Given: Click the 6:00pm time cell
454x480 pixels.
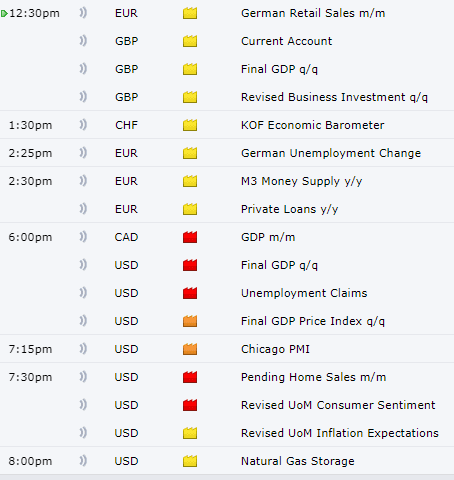Looking at the screenshot, I should coord(30,237).
